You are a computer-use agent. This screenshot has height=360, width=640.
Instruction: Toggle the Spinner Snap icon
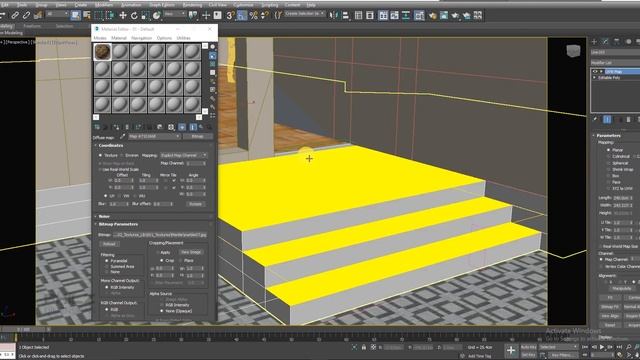click(x=265, y=16)
